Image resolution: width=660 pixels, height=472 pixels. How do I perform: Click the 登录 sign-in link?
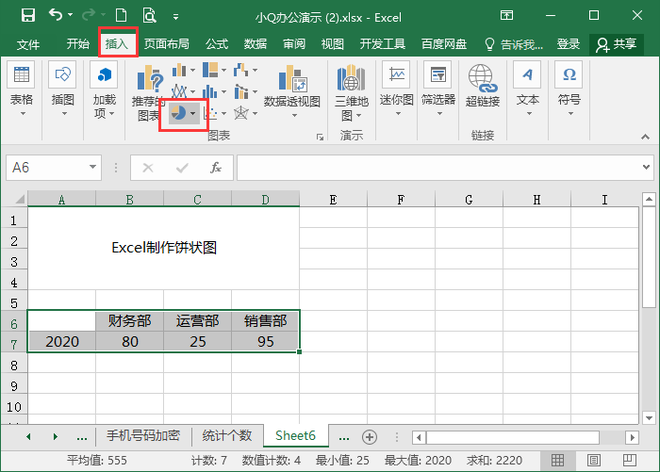tap(568, 44)
